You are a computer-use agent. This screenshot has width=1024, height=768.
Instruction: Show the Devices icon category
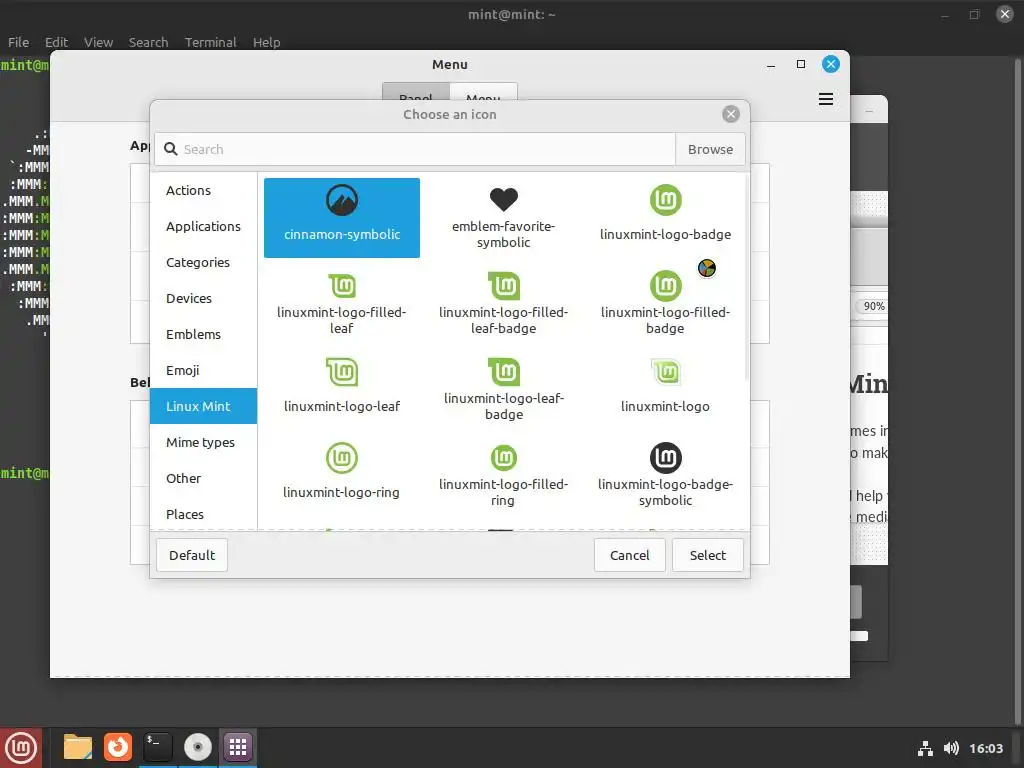click(x=204, y=298)
